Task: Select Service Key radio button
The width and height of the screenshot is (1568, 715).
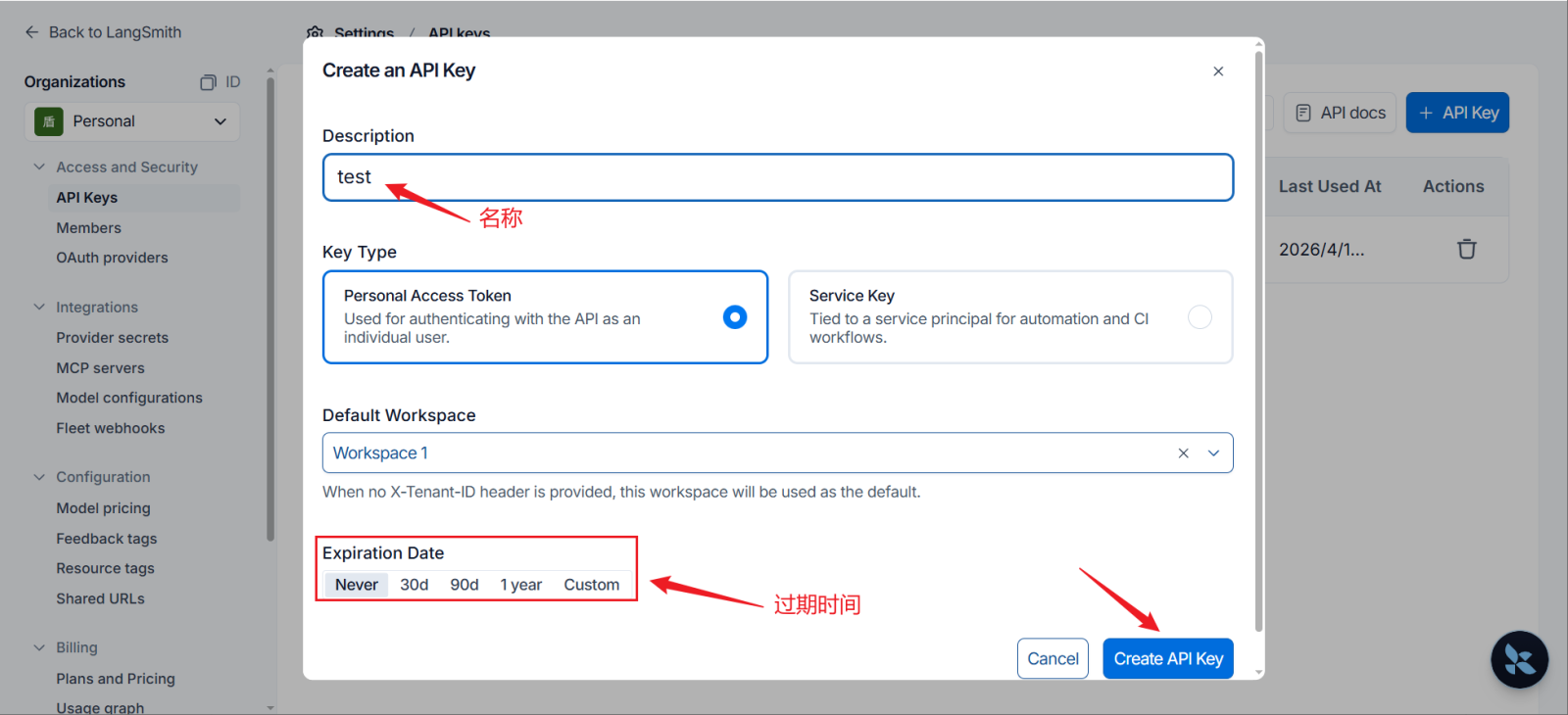Action: pyautogui.click(x=1200, y=317)
